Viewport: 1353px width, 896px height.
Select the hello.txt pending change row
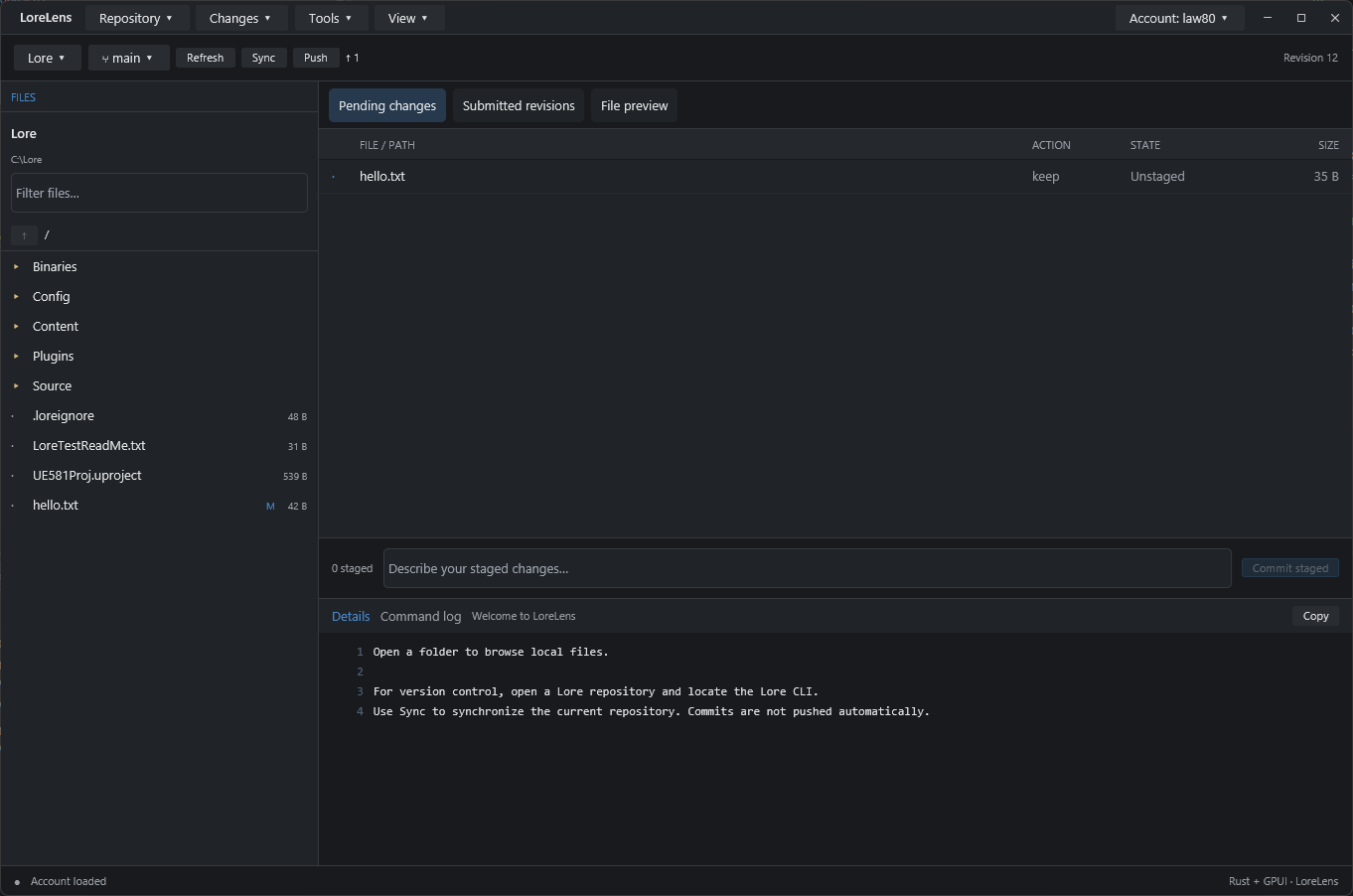(x=835, y=176)
